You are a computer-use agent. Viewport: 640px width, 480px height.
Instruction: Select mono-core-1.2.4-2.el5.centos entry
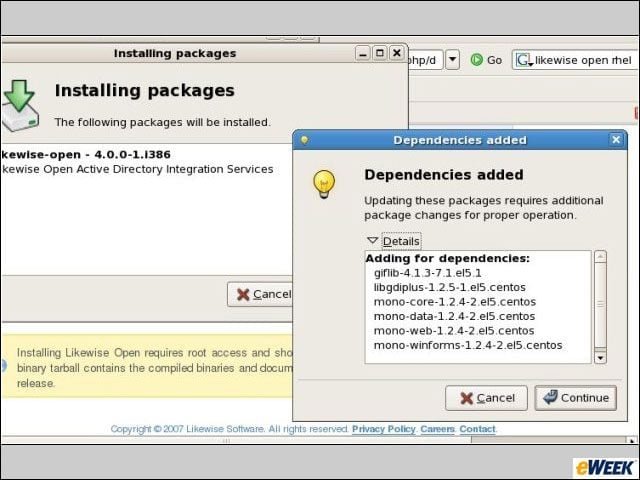click(455, 302)
